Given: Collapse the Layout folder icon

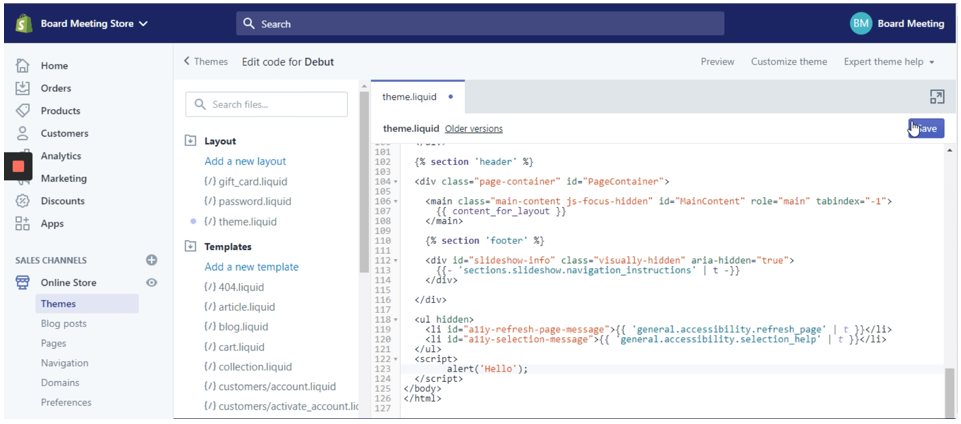Looking at the screenshot, I should 191,141.
